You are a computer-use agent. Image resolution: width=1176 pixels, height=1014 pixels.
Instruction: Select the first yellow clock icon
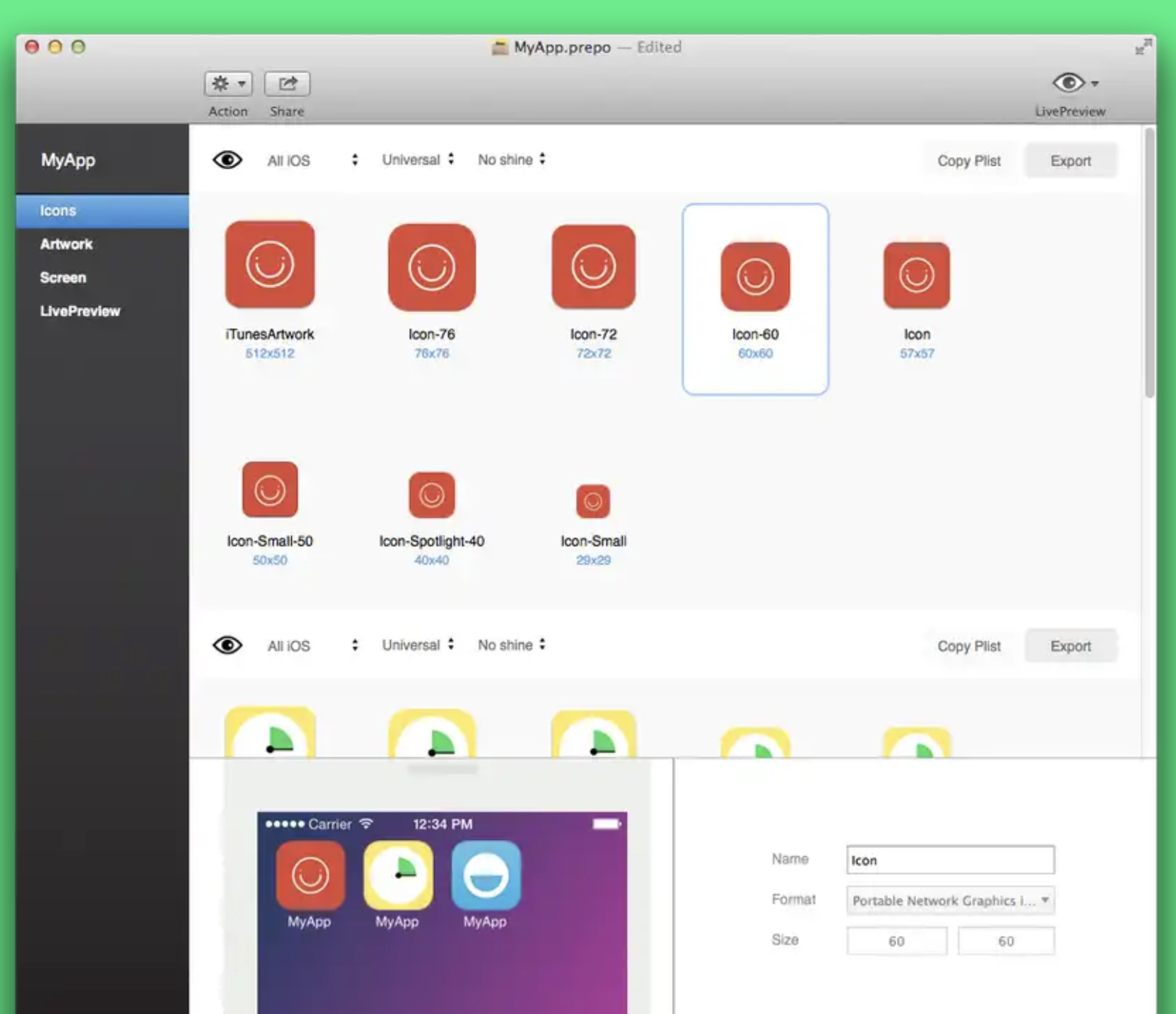(x=270, y=732)
